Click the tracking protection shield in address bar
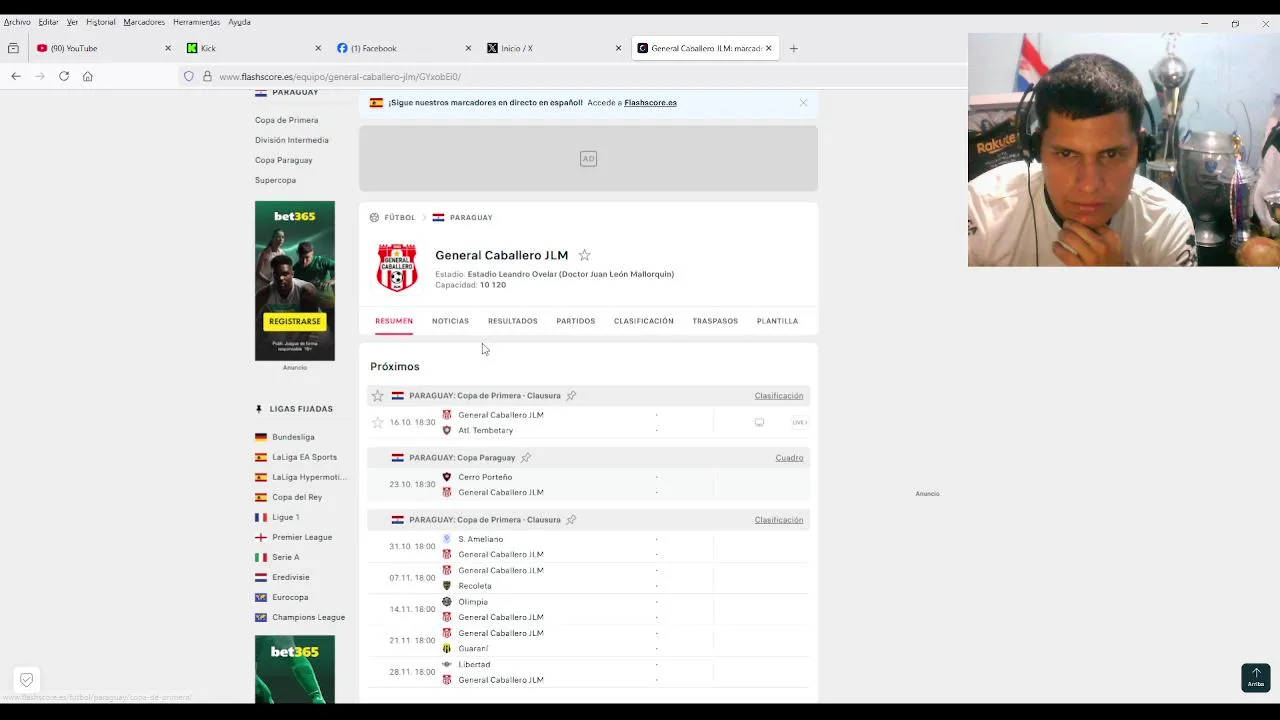This screenshot has width=1280, height=720. pyautogui.click(x=189, y=76)
